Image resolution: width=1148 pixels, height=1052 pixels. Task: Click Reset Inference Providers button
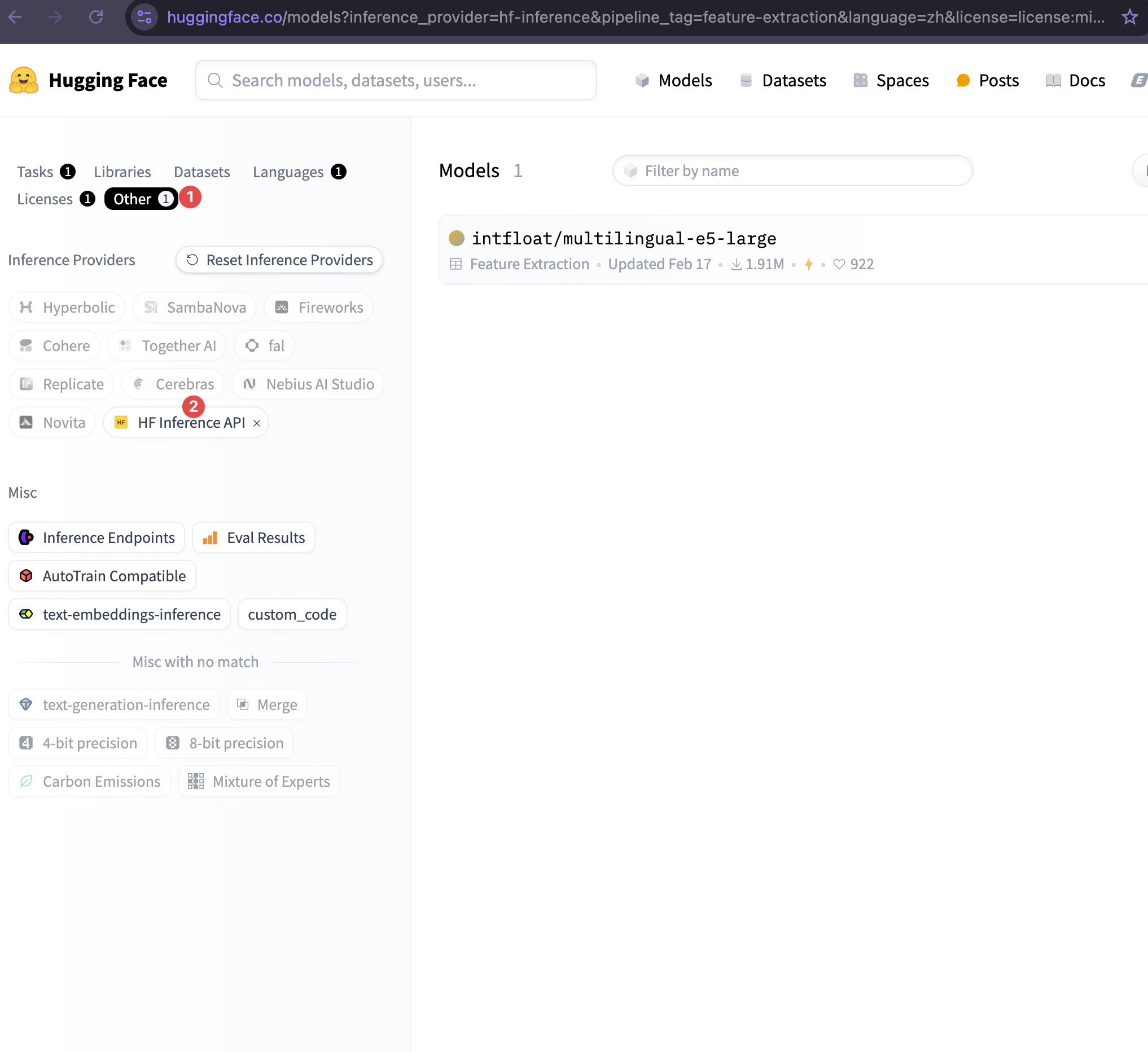point(279,260)
